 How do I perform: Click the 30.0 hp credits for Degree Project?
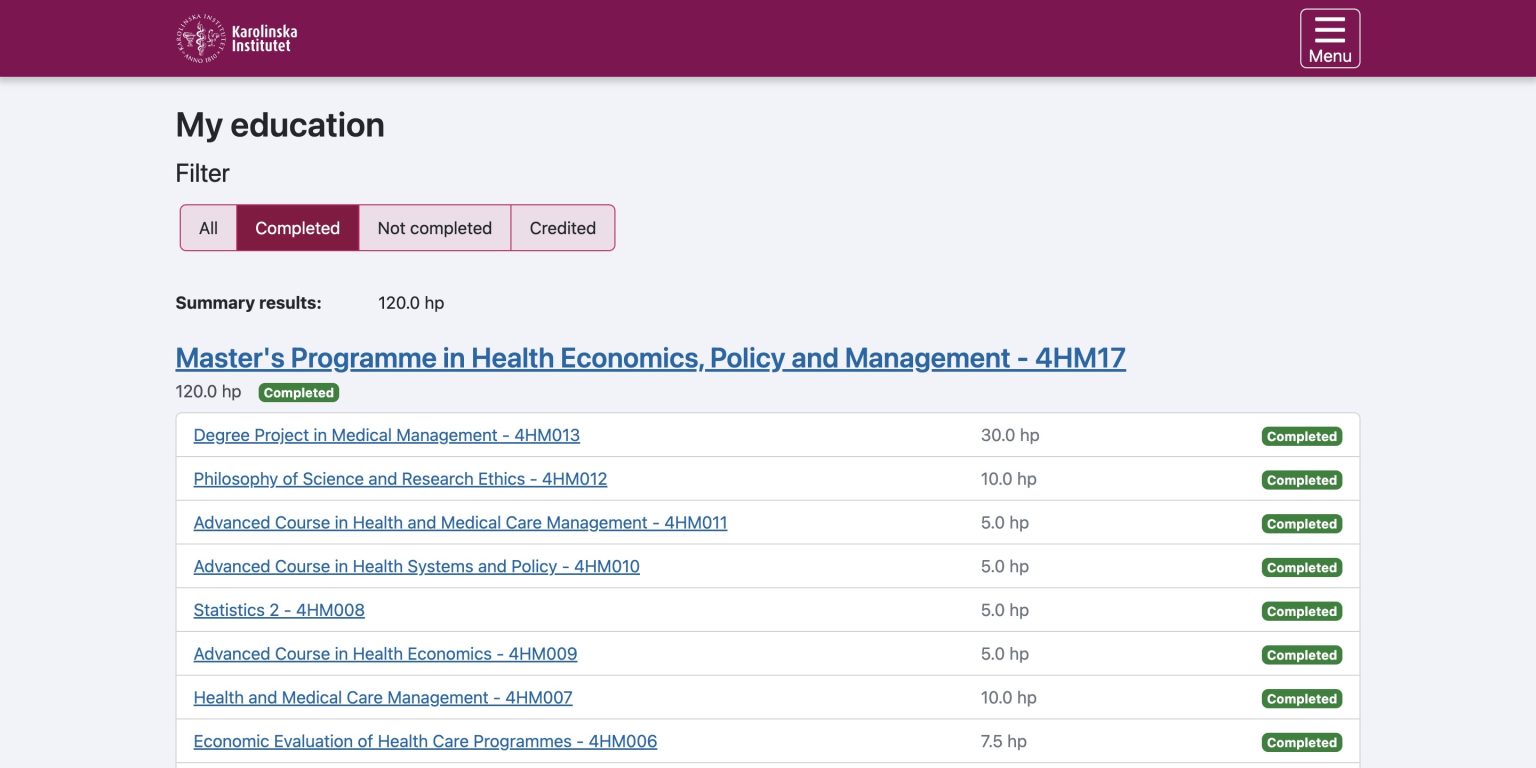point(1009,435)
